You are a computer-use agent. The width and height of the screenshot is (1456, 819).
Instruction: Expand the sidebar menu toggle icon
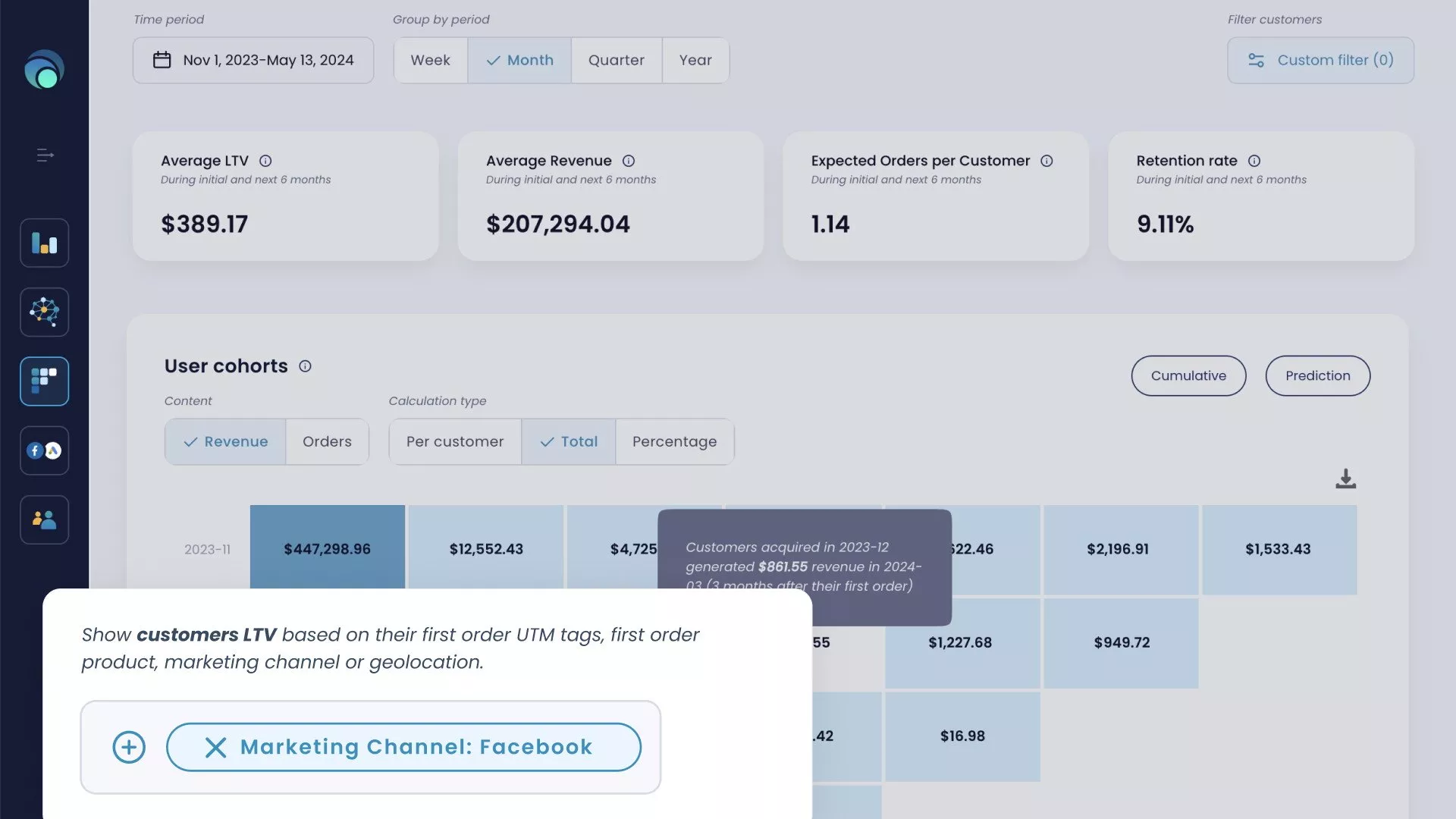coord(45,155)
